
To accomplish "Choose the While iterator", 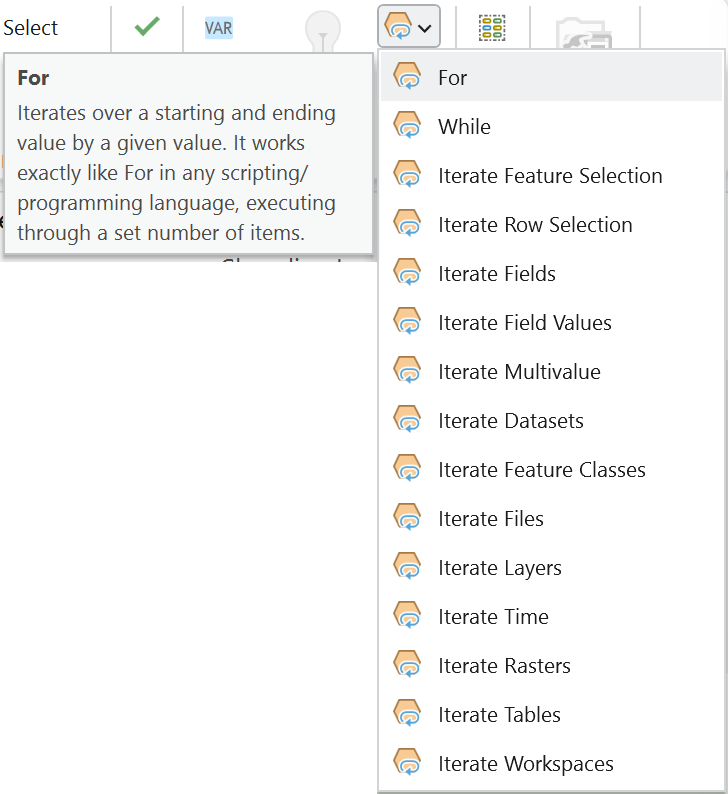I will 551,127.
